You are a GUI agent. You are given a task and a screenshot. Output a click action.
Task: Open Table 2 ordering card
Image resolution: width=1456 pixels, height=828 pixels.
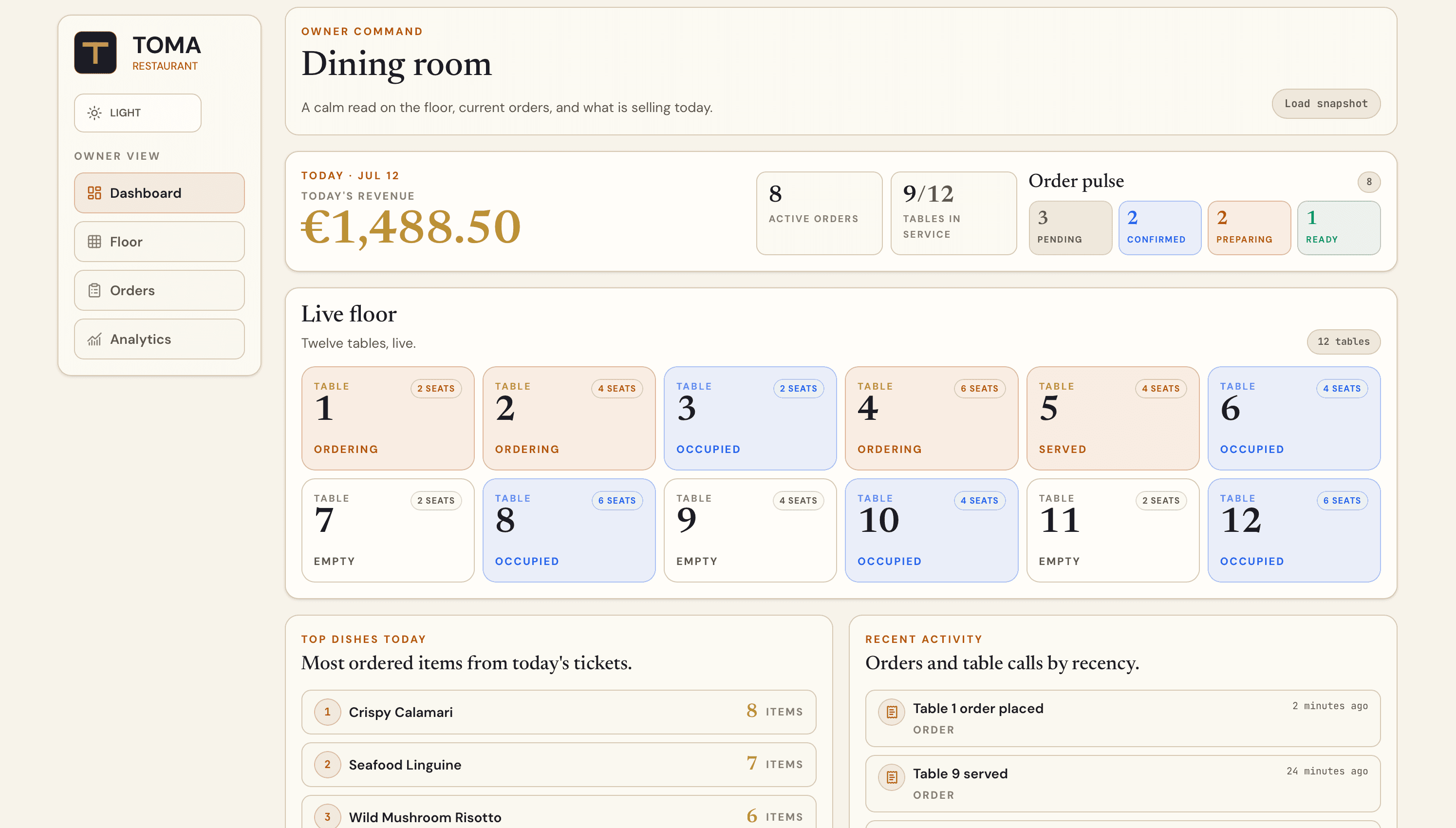(x=569, y=418)
